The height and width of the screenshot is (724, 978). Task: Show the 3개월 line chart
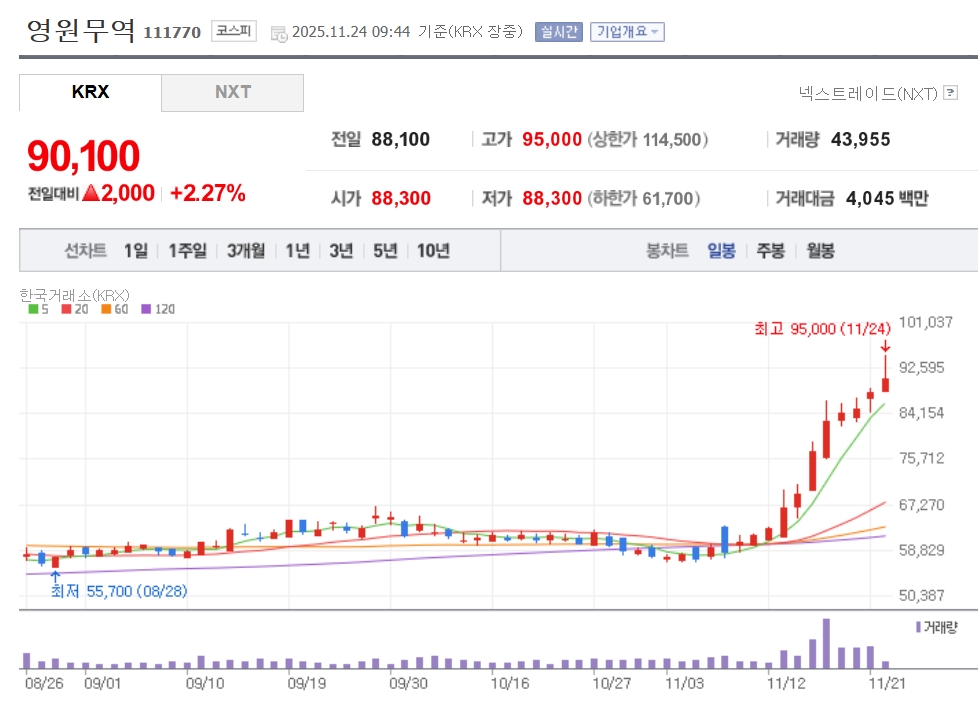[245, 250]
